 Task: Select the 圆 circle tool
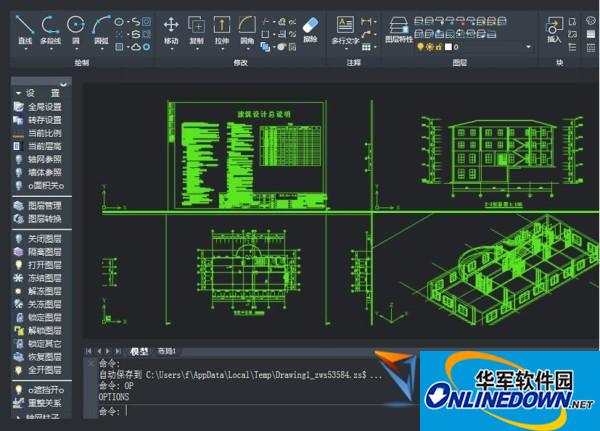pos(76,30)
